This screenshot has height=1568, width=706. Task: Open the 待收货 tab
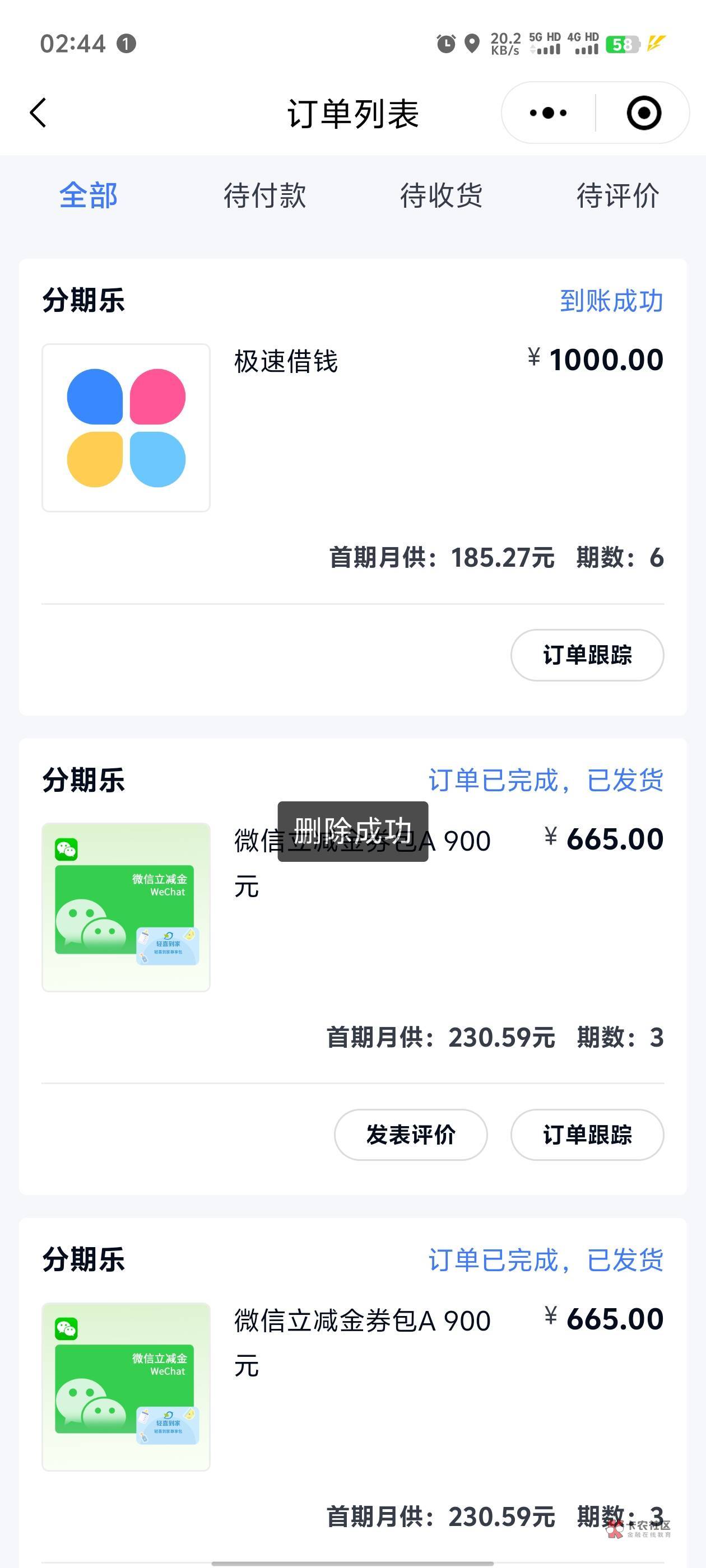[441, 196]
